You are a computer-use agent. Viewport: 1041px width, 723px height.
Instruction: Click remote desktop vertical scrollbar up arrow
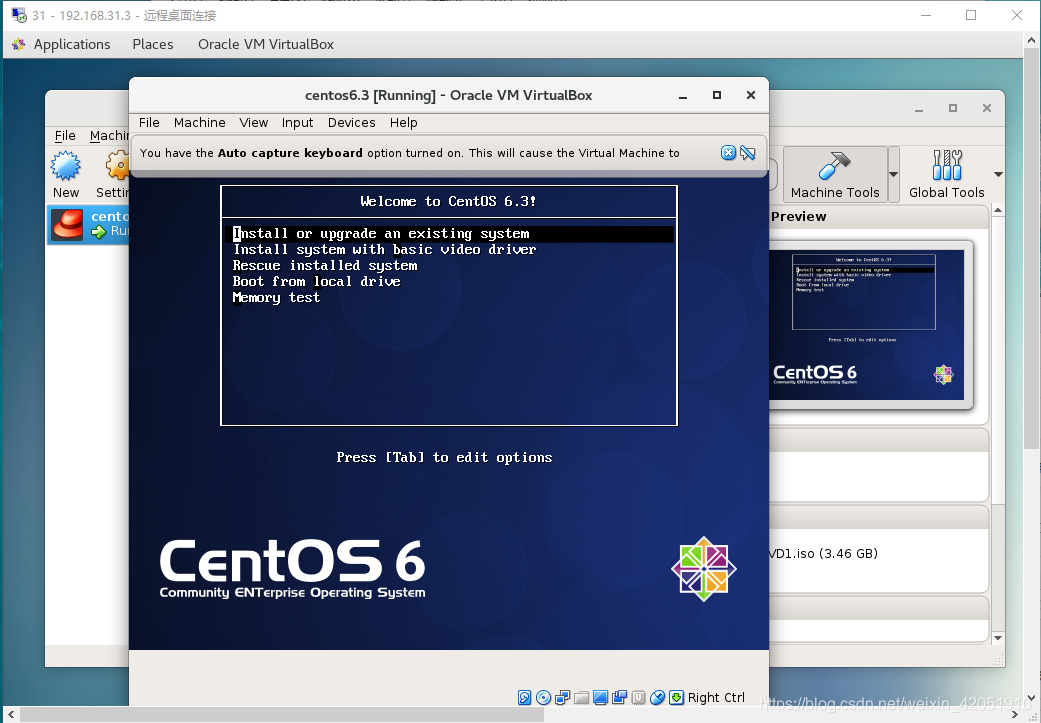click(1032, 40)
